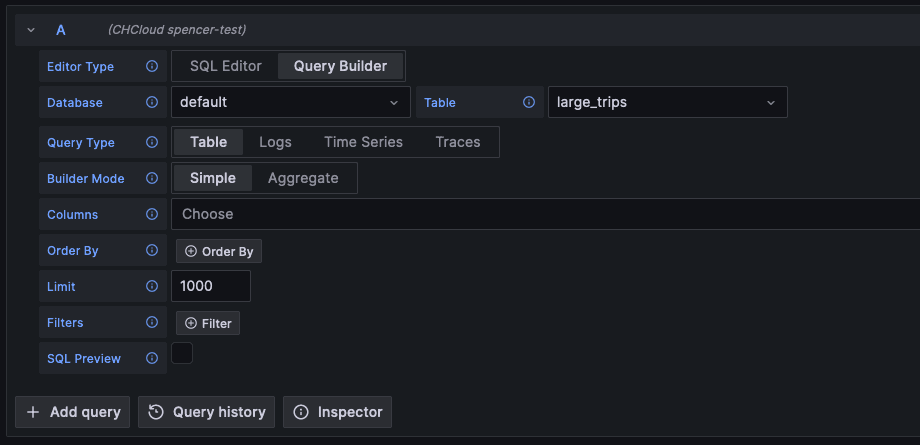Click the Limit input field
The height and width of the screenshot is (445, 920).
[x=211, y=286]
